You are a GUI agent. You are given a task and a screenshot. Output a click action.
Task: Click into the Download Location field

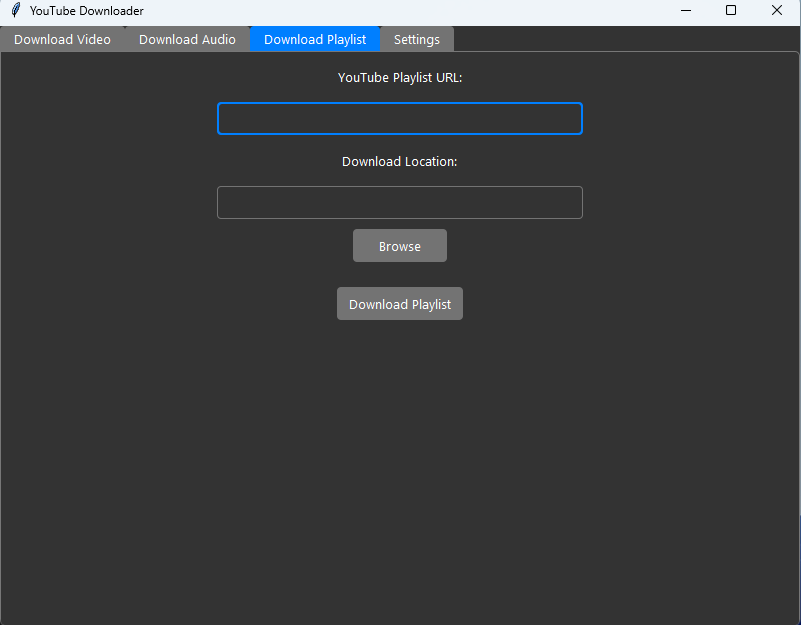tap(399, 202)
